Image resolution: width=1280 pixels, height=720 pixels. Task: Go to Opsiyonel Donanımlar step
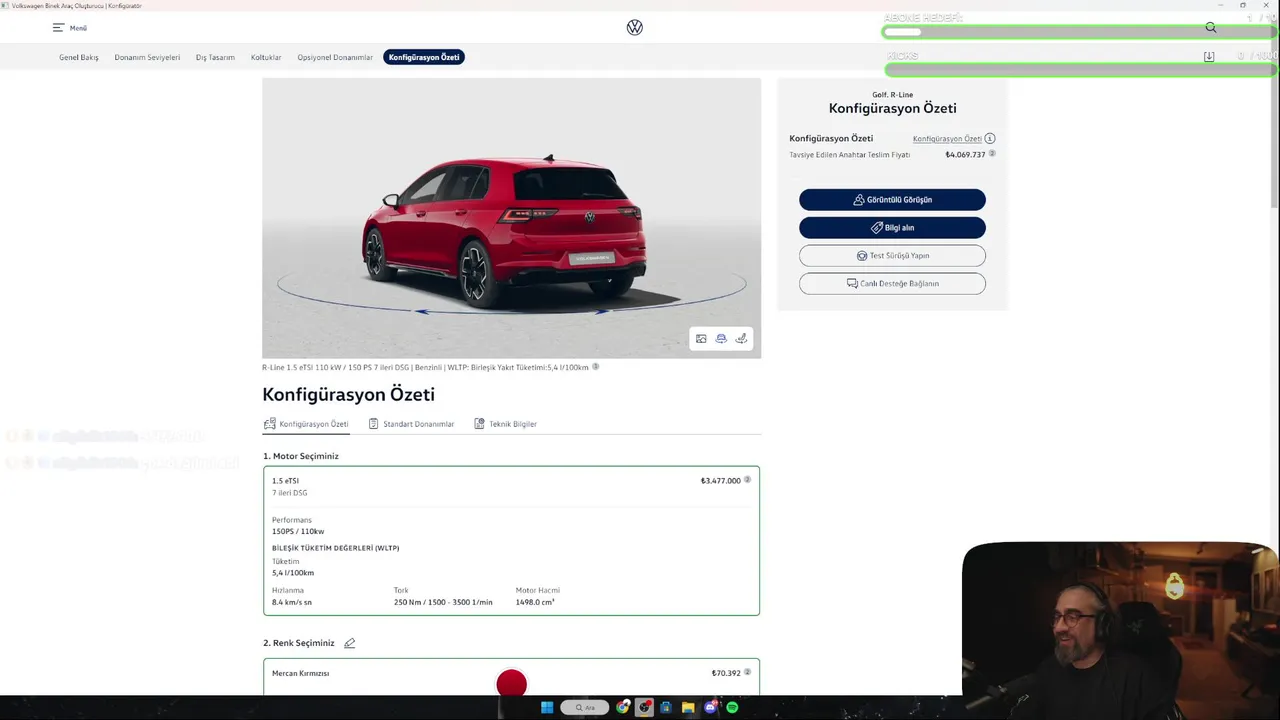tap(335, 58)
